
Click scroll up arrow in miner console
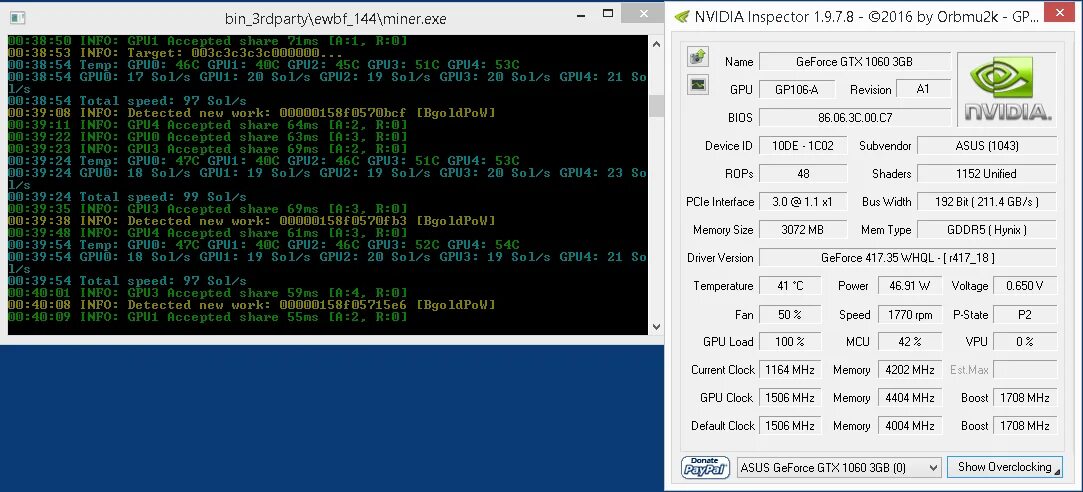[x=656, y=44]
